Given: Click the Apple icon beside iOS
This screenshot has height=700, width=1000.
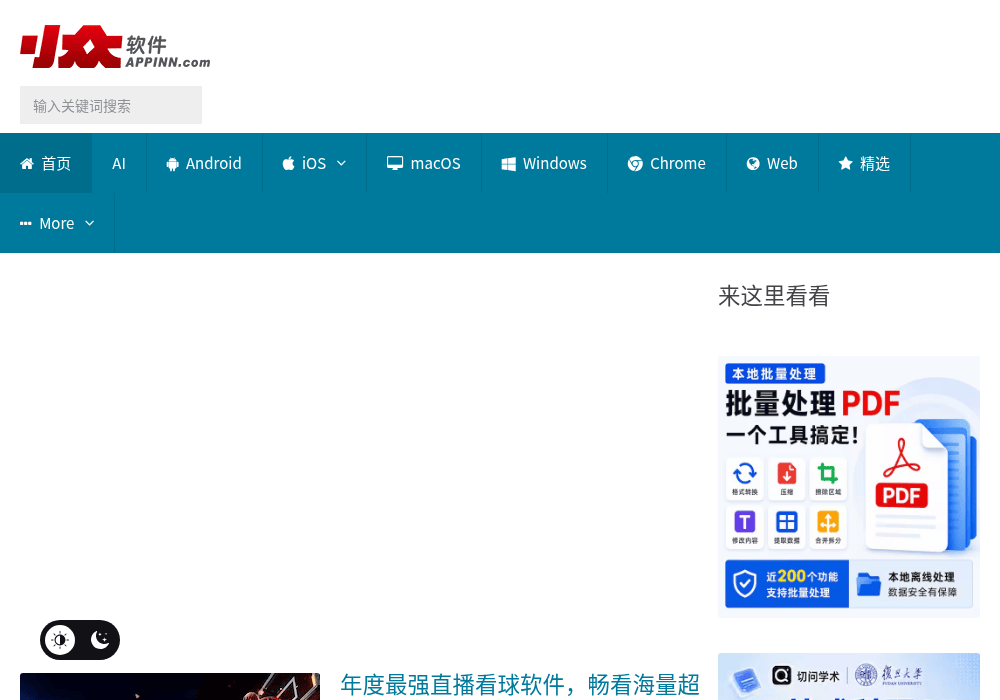Looking at the screenshot, I should click(288, 163).
